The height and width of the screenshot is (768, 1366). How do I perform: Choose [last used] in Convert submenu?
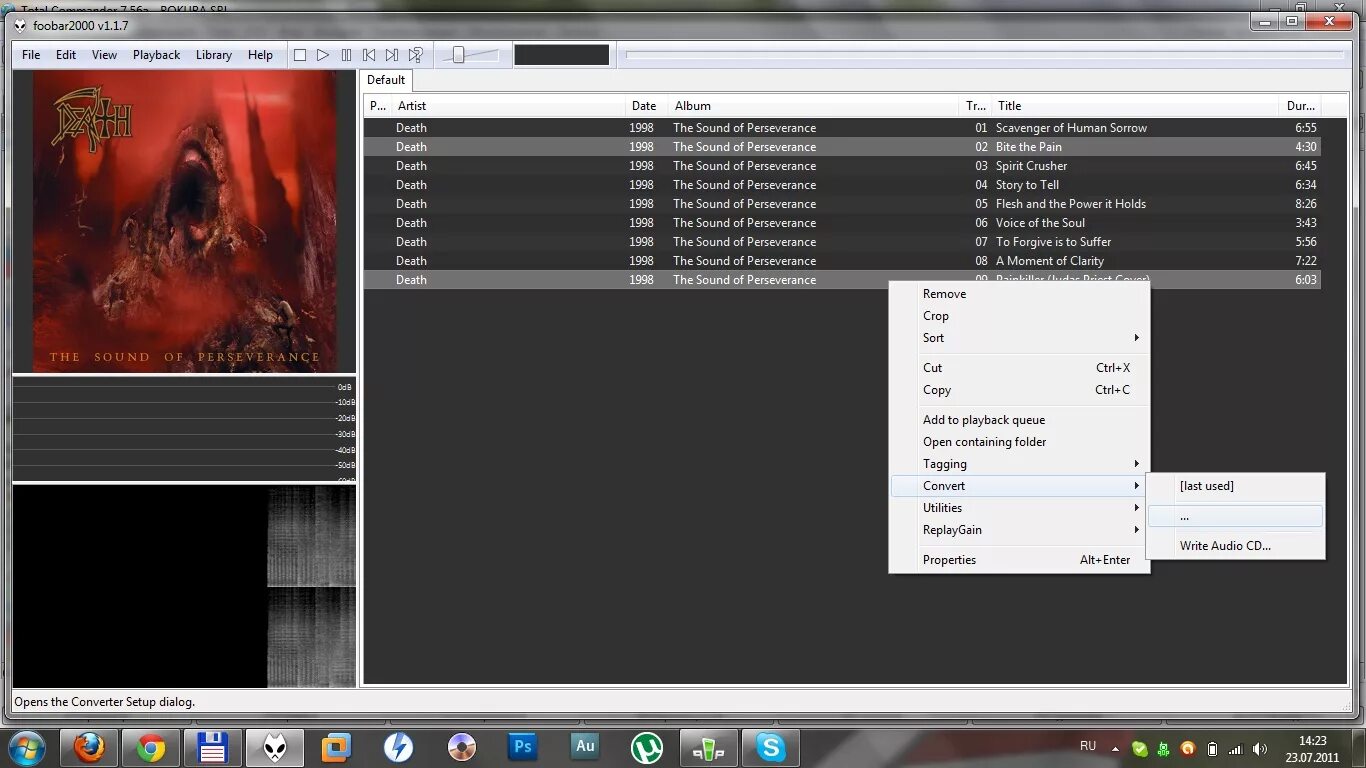[1235, 486]
